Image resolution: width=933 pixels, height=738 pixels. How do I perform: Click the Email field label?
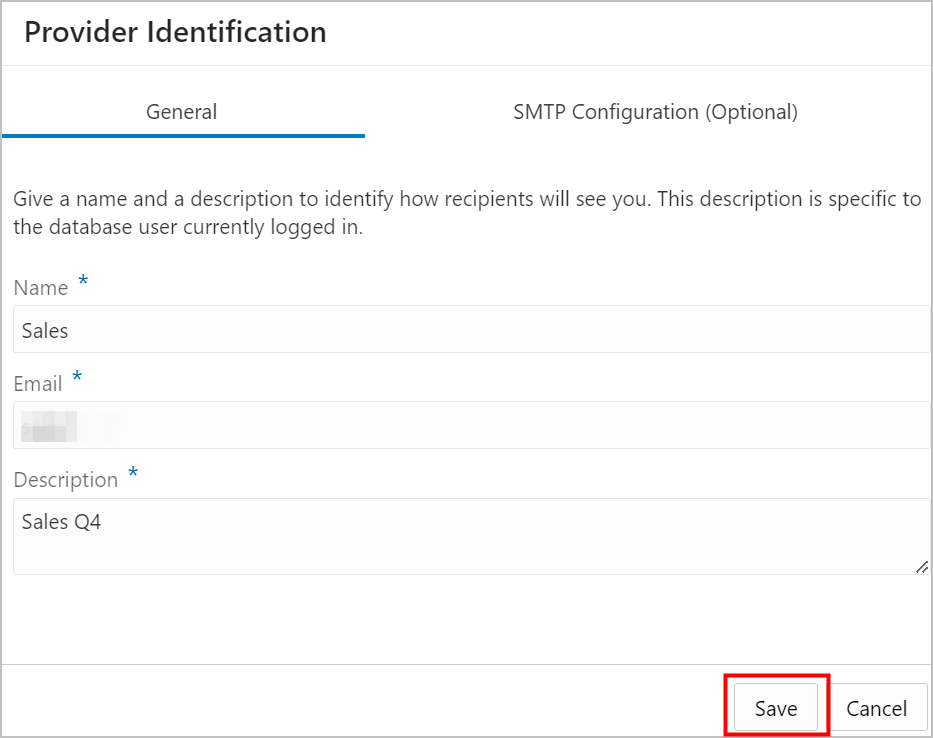37,383
